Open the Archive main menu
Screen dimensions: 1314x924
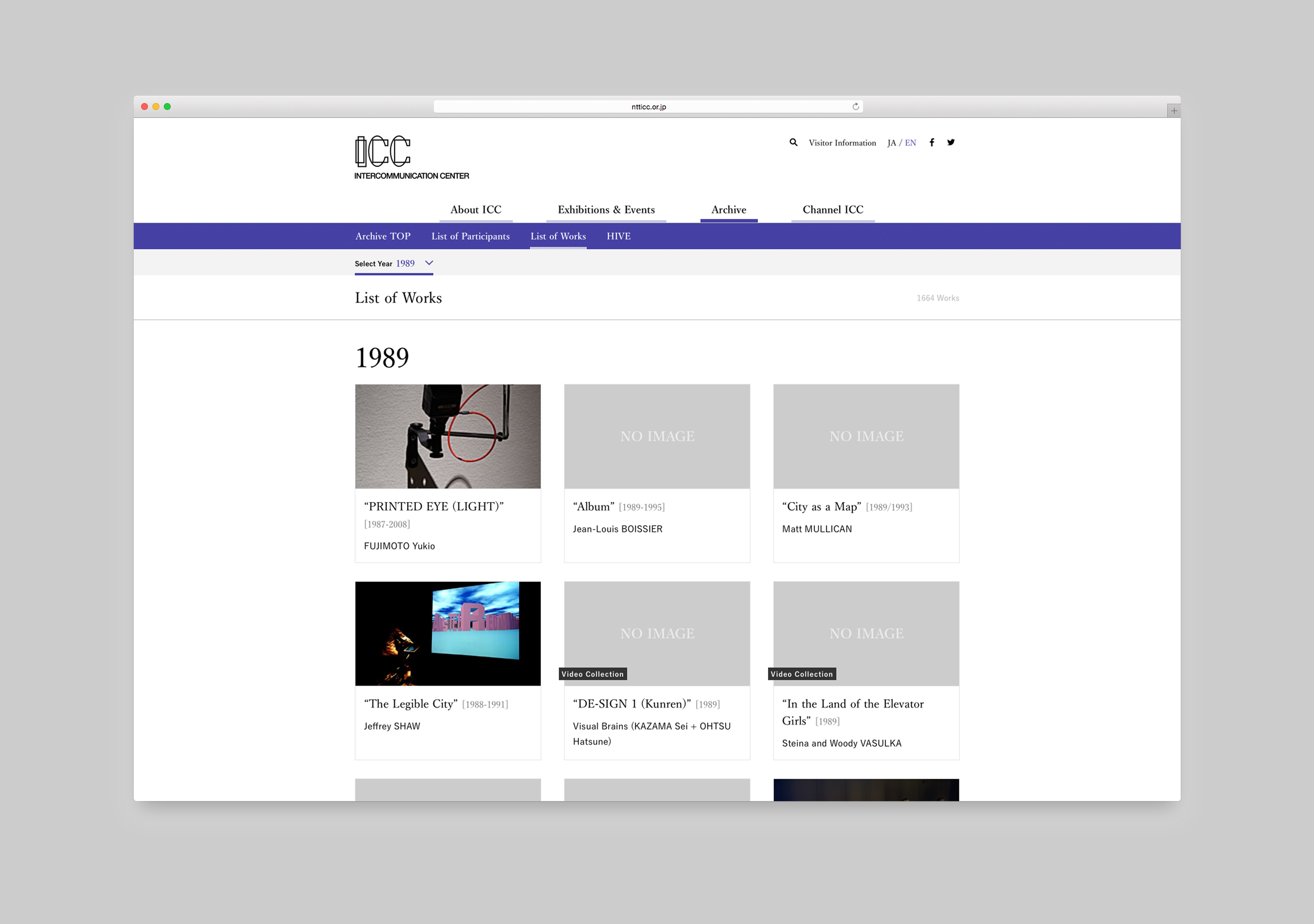click(728, 209)
